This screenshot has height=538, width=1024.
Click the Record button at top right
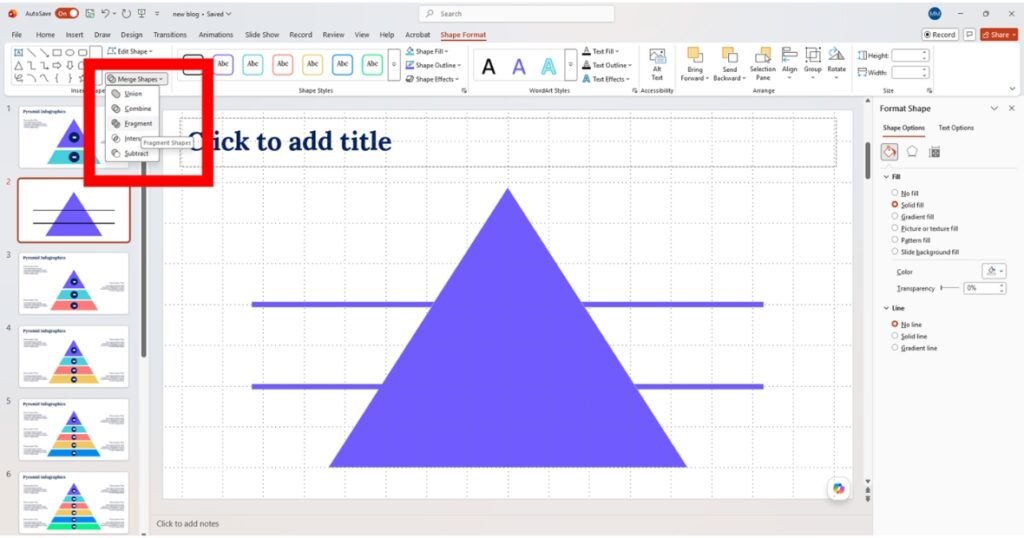point(940,35)
